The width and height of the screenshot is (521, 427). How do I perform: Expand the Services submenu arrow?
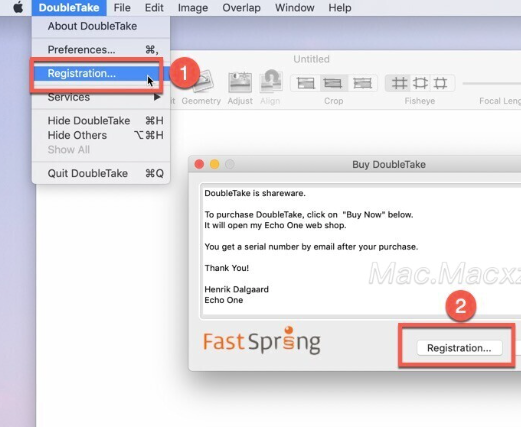(x=157, y=97)
